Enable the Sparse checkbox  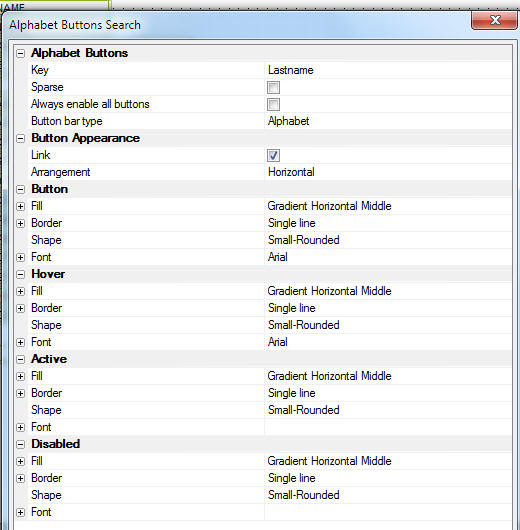[x=273, y=88]
